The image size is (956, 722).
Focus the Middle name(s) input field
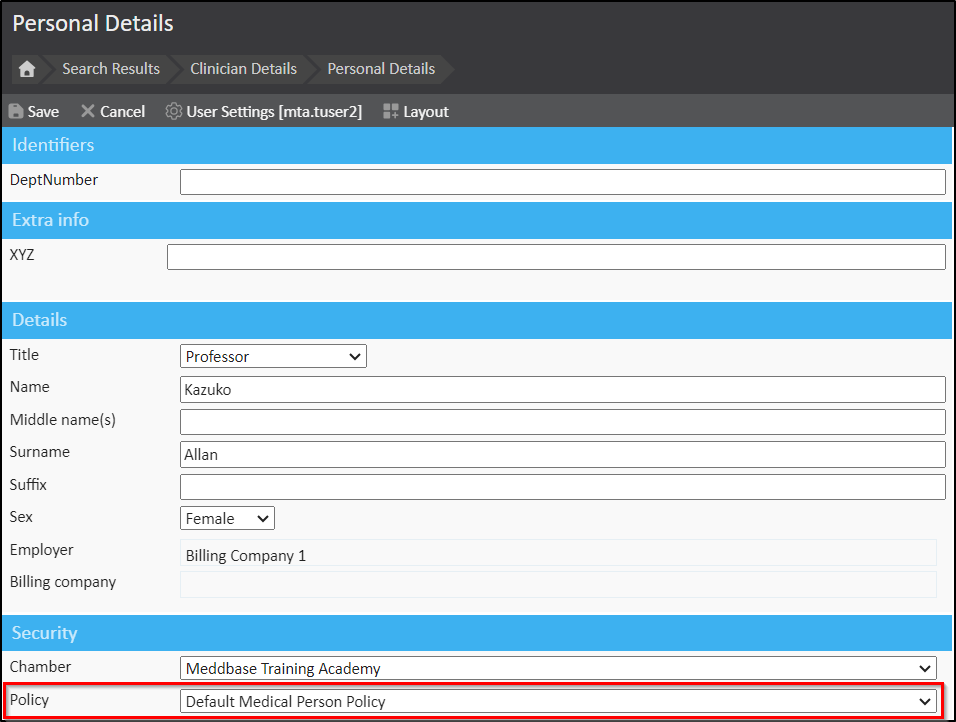click(562, 422)
